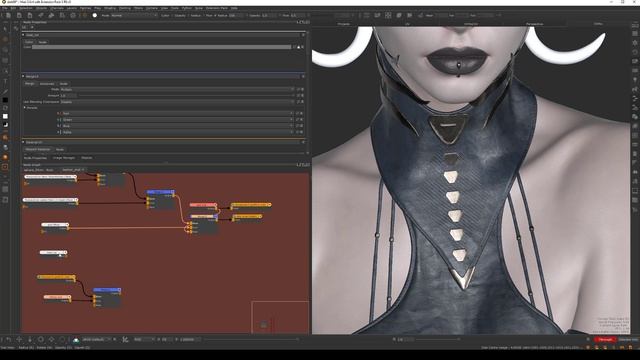The width and height of the screenshot is (640, 360).
Task: Open the Blue channel dropdown
Action: [178, 126]
